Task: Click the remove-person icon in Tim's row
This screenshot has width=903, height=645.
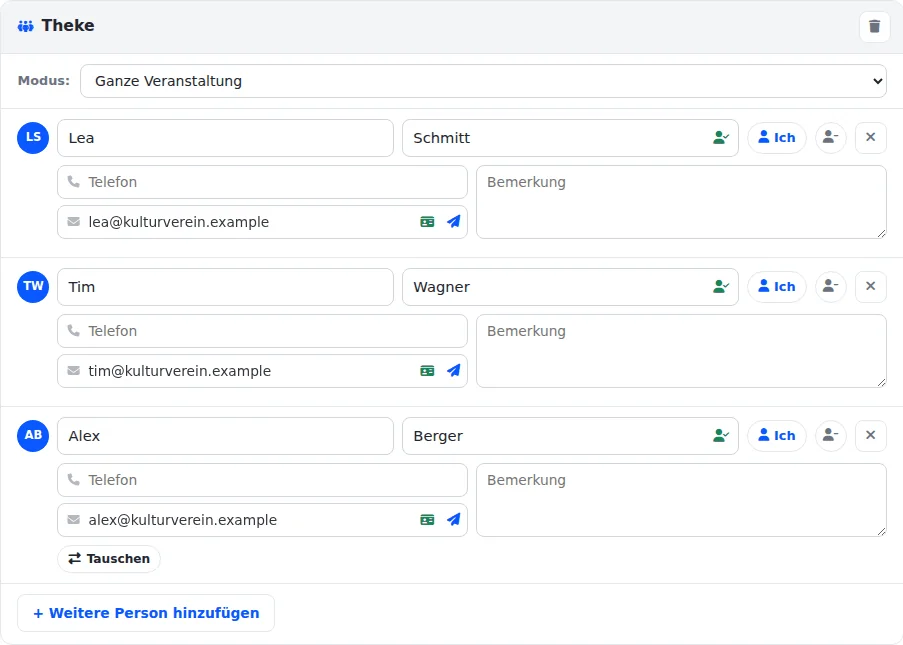Action: [x=830, y=287]
